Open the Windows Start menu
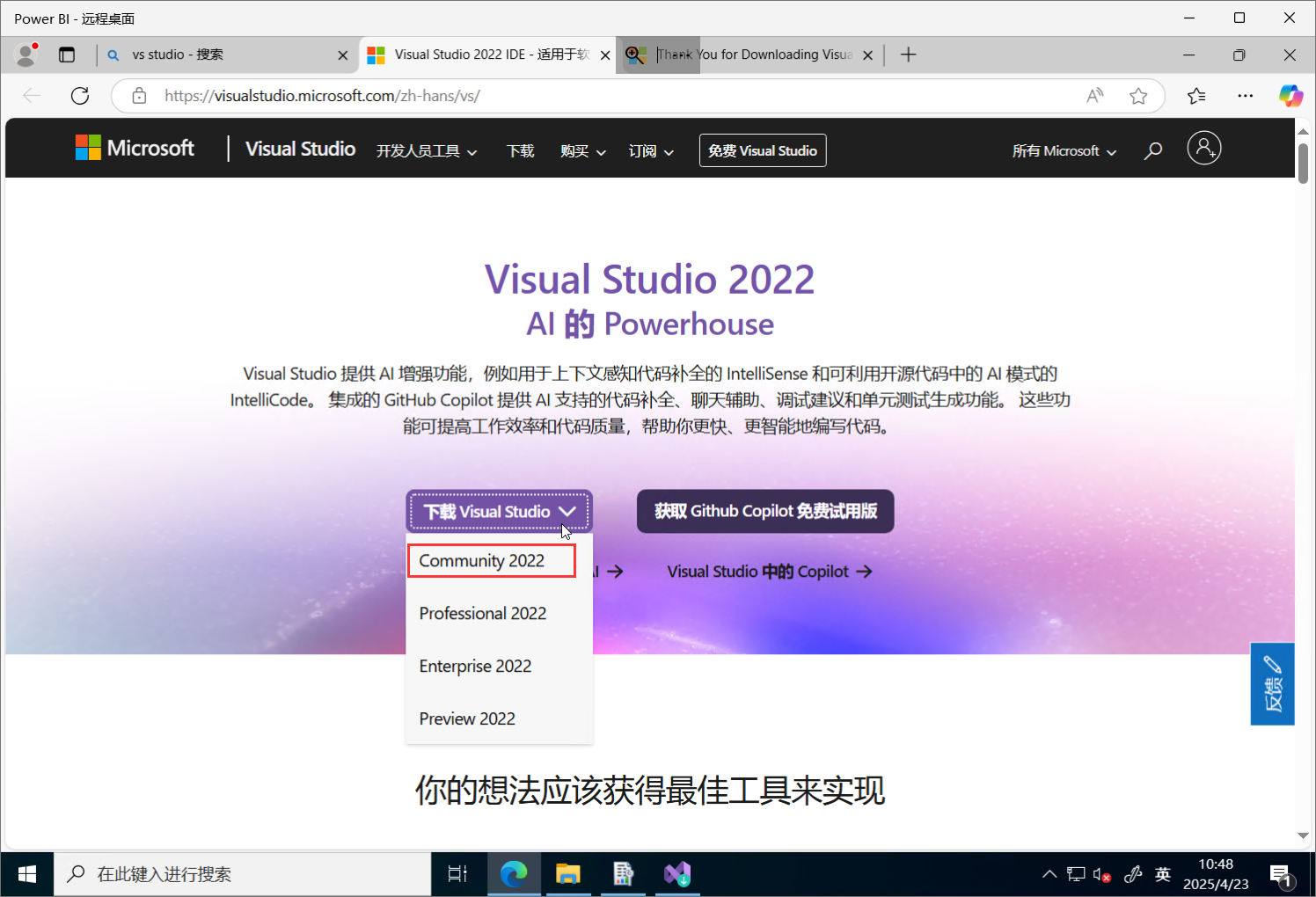The height and width of the screenshot is (897, 1316). [x=26, y=874]
